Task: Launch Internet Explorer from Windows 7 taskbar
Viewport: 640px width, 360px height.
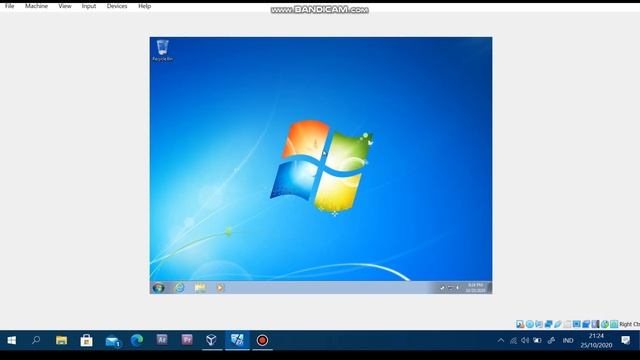Action: 180,288
